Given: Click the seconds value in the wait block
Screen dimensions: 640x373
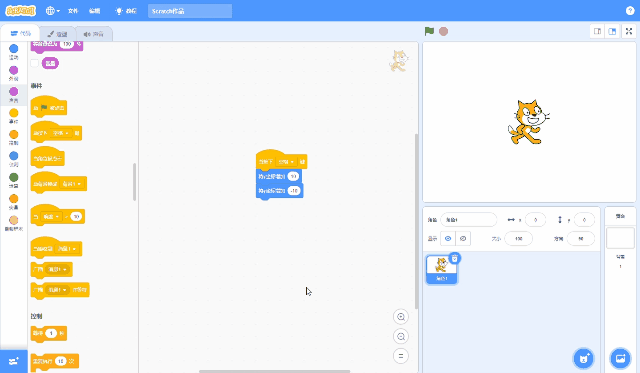Looking at the screenshot, I should click(51, 333).
